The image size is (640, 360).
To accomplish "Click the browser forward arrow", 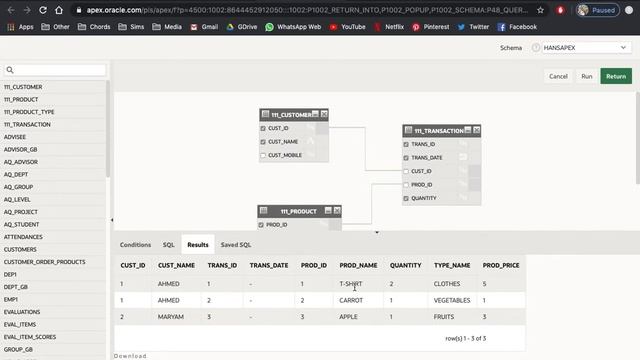I will click(27, 10).
